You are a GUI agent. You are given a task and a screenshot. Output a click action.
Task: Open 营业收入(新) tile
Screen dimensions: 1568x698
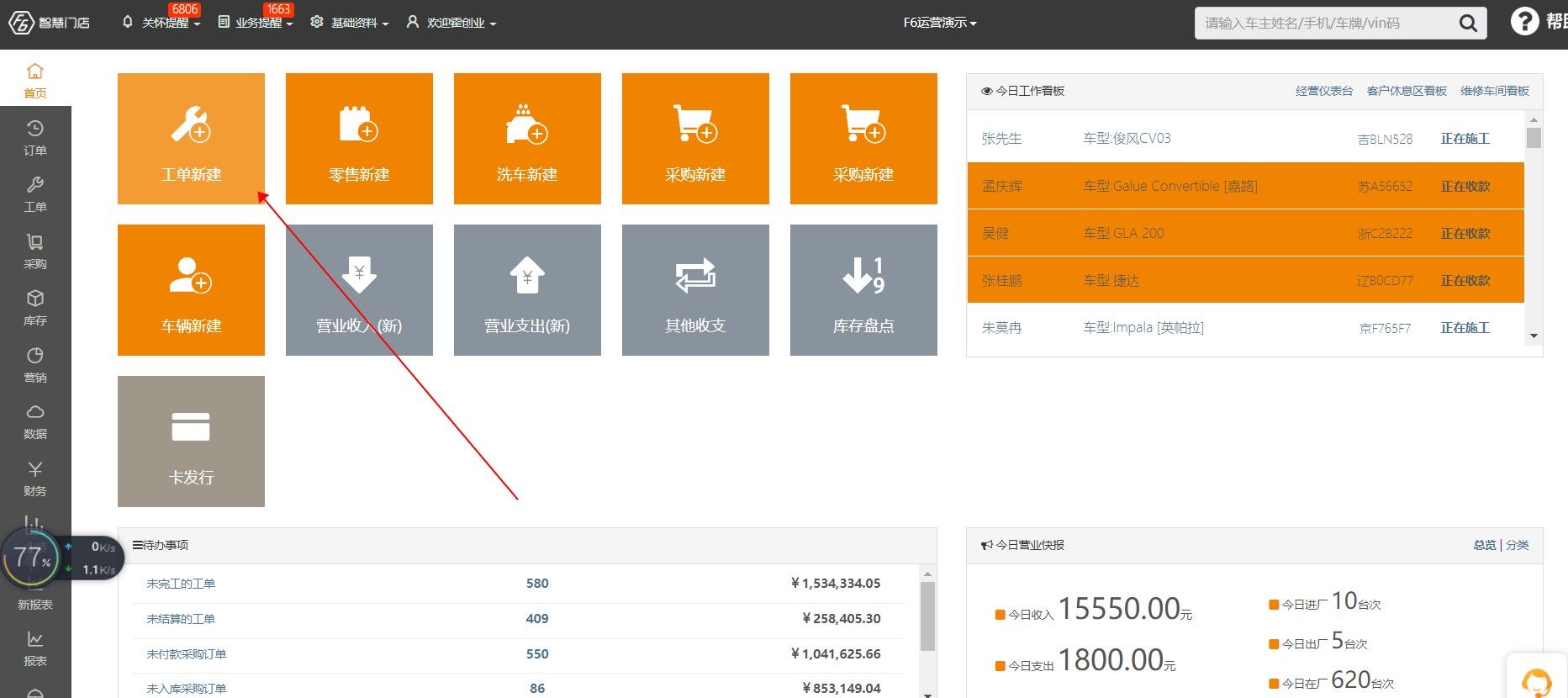[x=359, y=290]
